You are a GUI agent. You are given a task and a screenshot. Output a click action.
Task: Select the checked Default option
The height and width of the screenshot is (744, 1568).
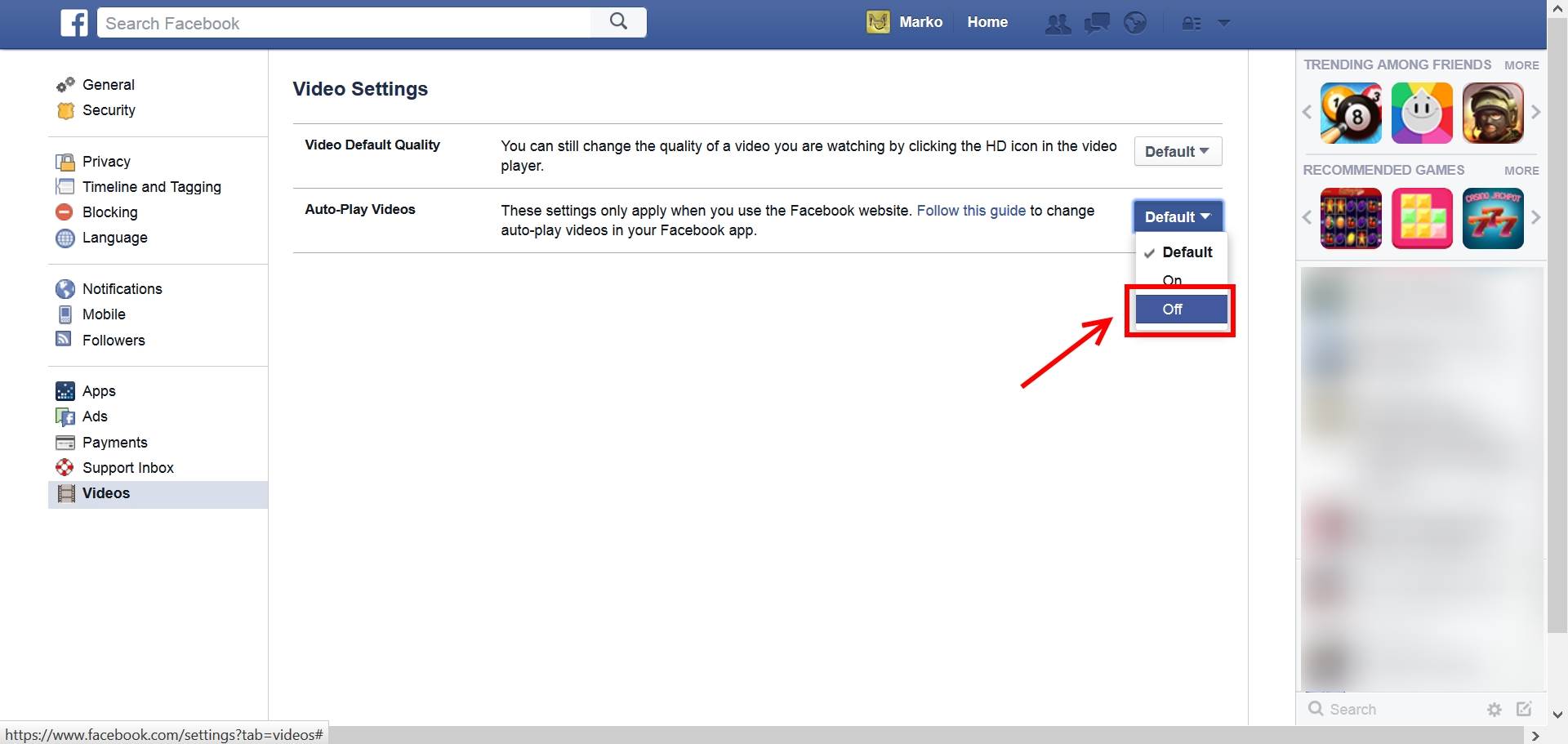coord(1187,252)
